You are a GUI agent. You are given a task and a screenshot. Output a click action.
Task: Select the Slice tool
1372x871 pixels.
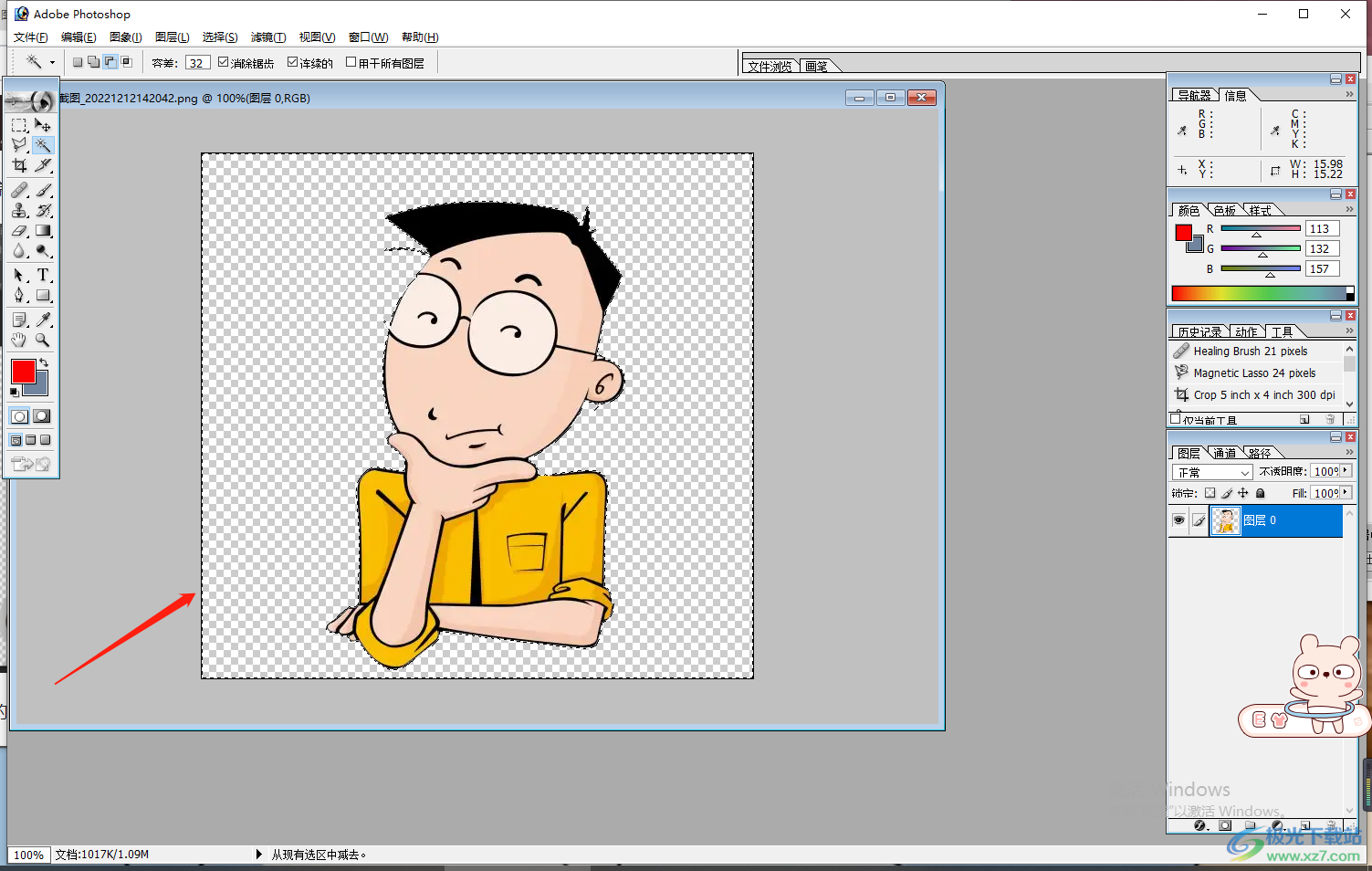(x=43, y=165)
